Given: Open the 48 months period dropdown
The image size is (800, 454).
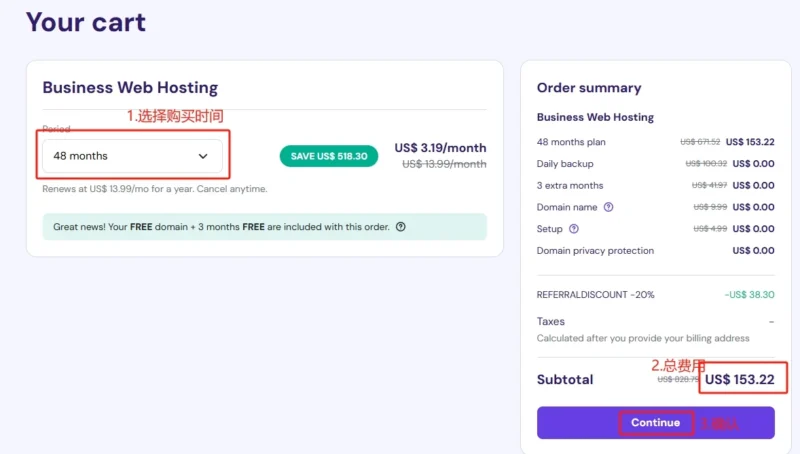Looking at the screenshot, I should click(132, 156).
